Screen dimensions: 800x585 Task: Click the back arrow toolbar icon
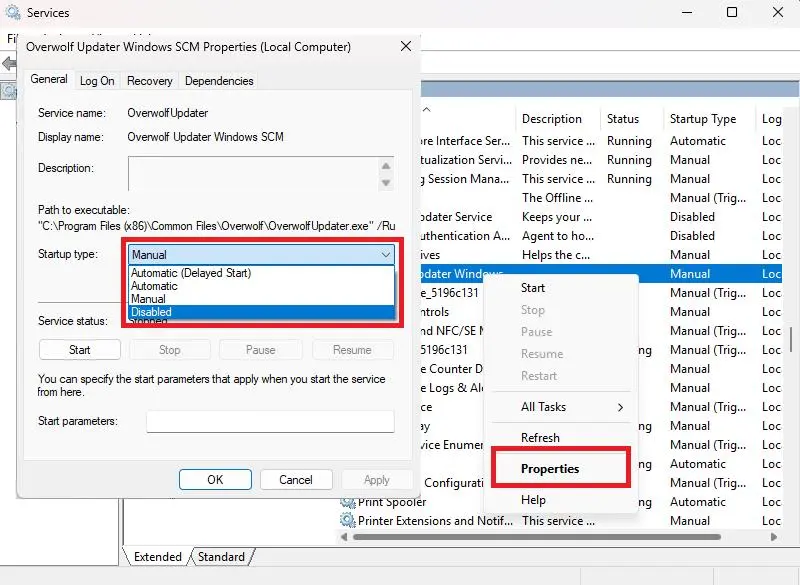pos(9,64)
